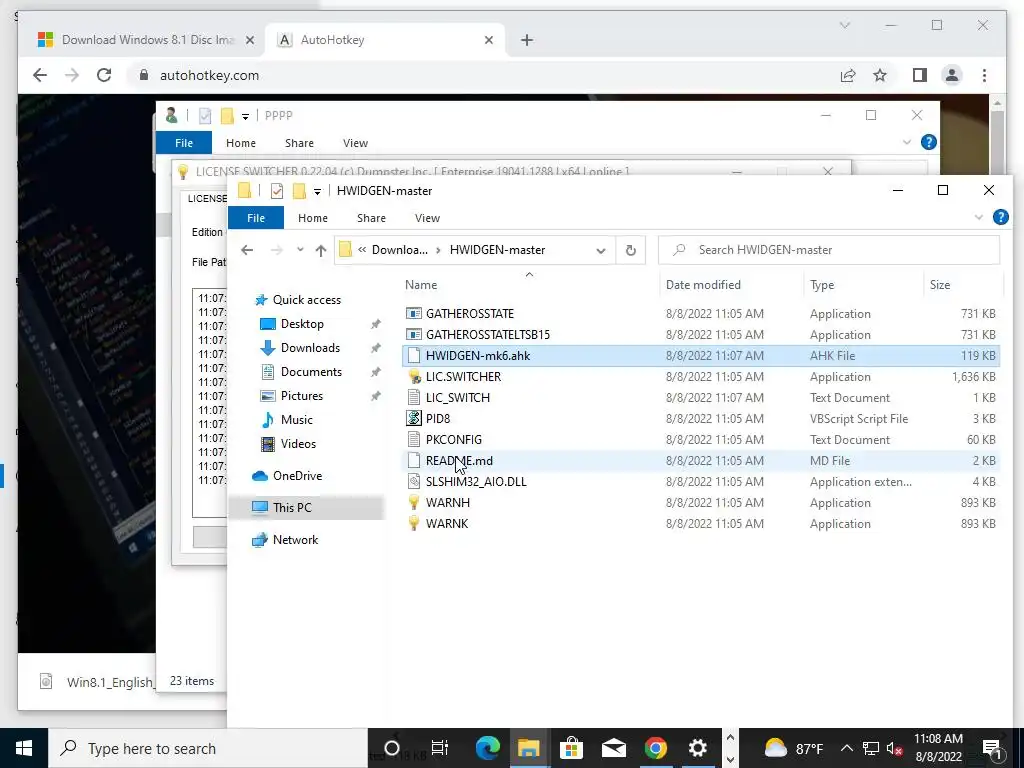Viewport: 1024px width, 768px height.
Task: Open a new Chrome tab
Action: (x=527, y=40)
